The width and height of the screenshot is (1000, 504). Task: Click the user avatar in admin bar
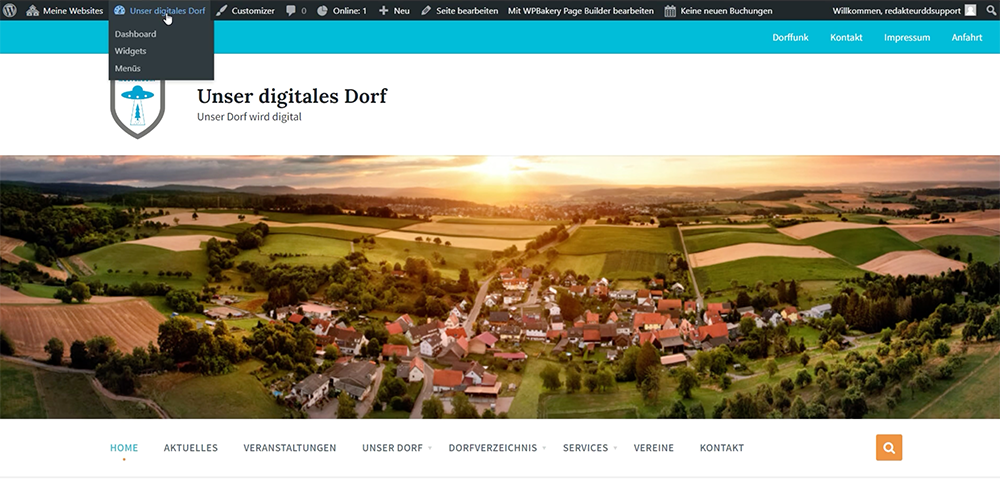(970, 10)
